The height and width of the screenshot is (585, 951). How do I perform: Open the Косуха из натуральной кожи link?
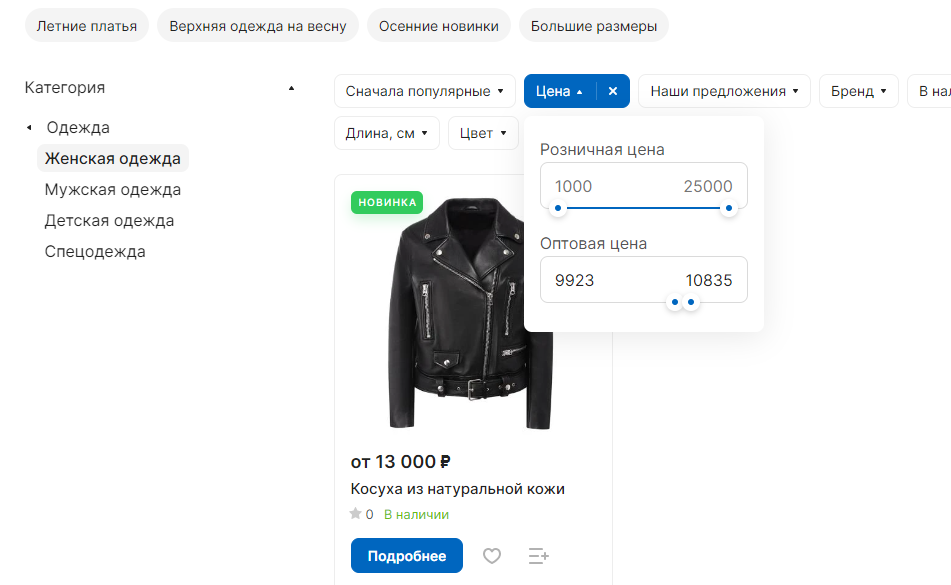tap(457, 489)
